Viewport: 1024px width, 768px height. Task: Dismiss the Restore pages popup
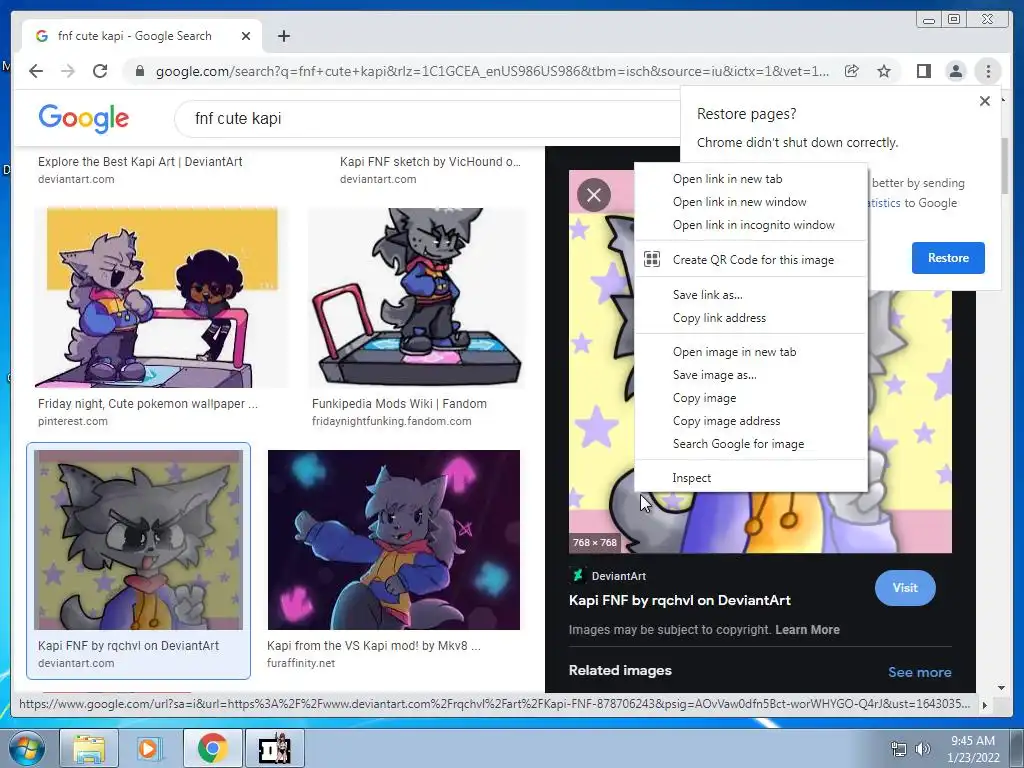[x=985, y=101]
